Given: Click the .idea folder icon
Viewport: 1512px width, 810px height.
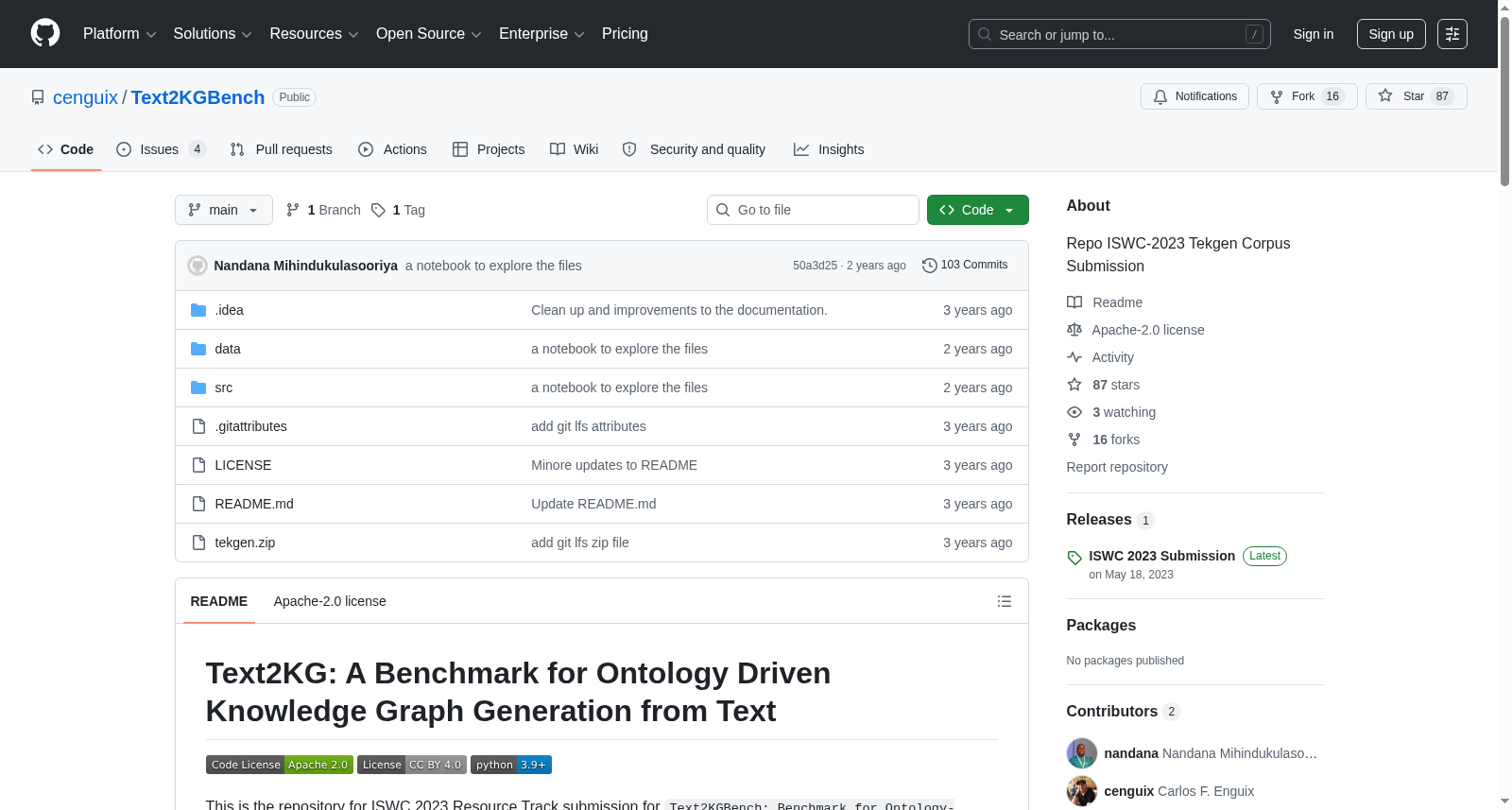Looking at the screenshot, I should pos(198,310).
